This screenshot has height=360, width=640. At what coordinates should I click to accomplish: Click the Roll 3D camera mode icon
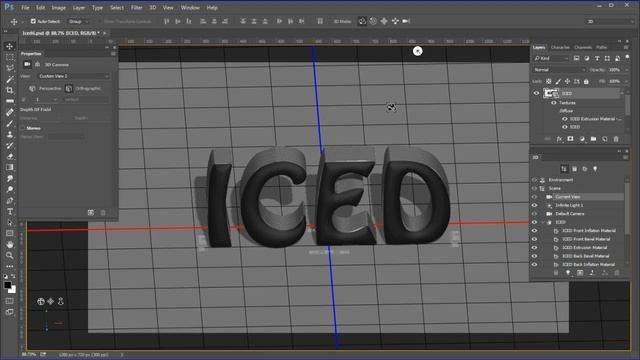[x=373, y=21]
